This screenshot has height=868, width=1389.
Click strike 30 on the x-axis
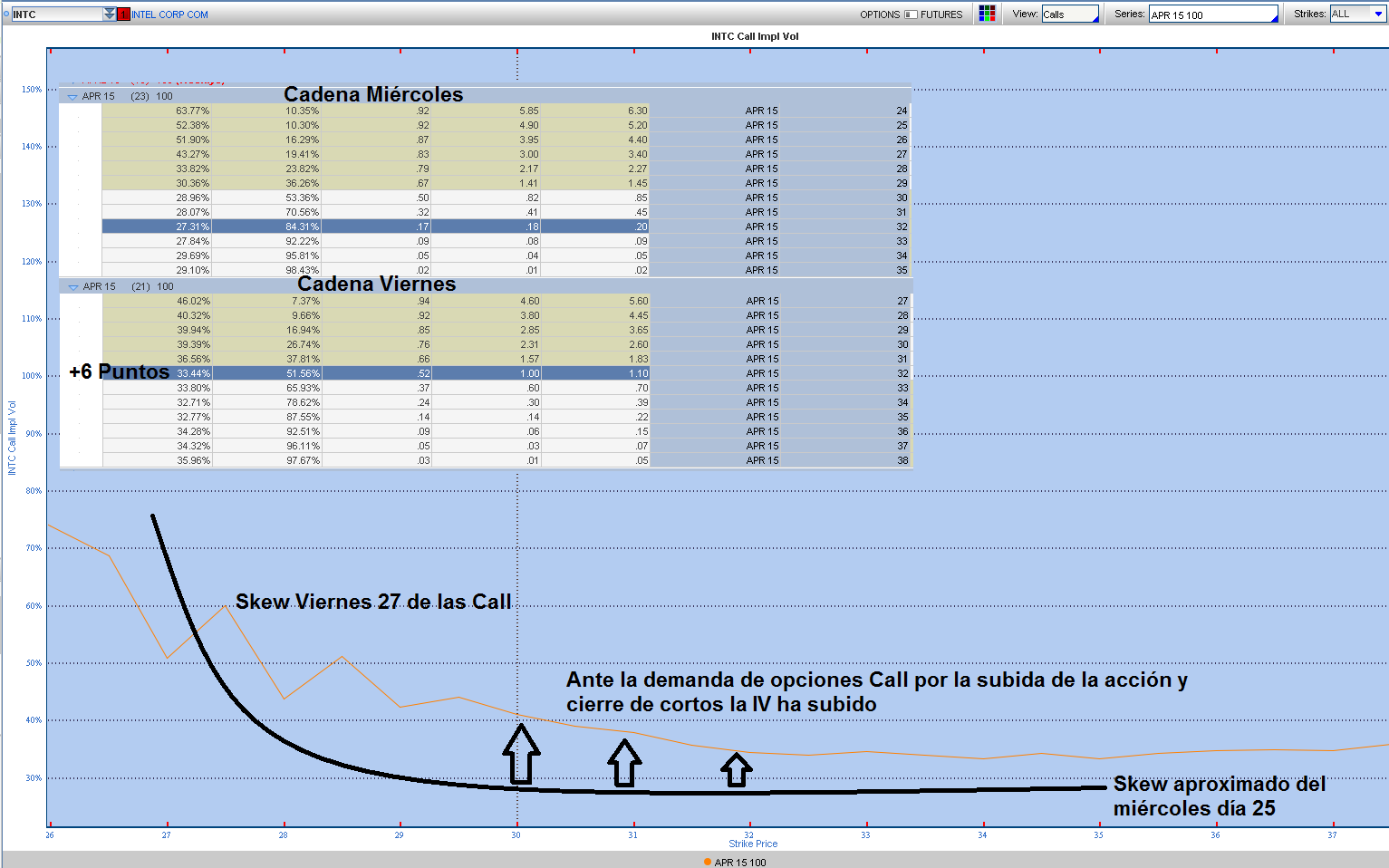click(x=516, y=835)
